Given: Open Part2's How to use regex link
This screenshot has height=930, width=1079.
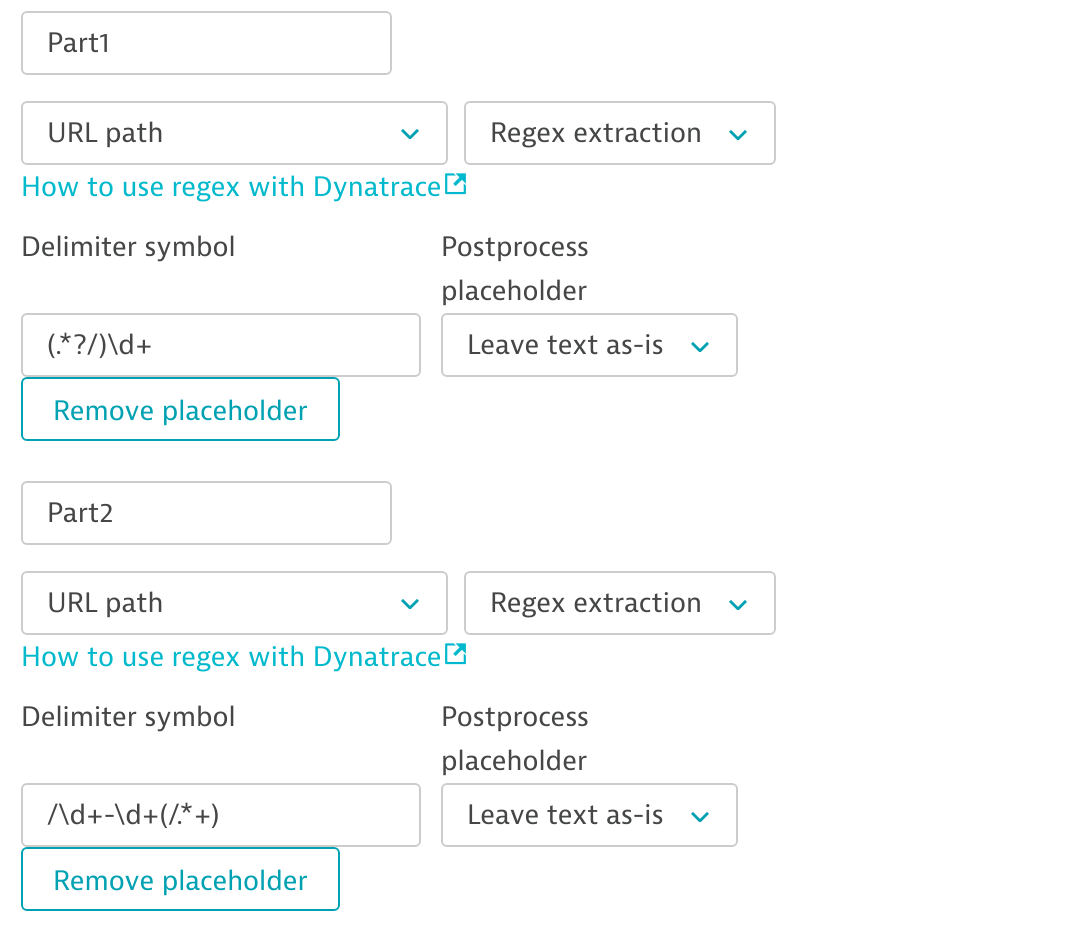Looking at the screenshot, I should pos(231,657).
